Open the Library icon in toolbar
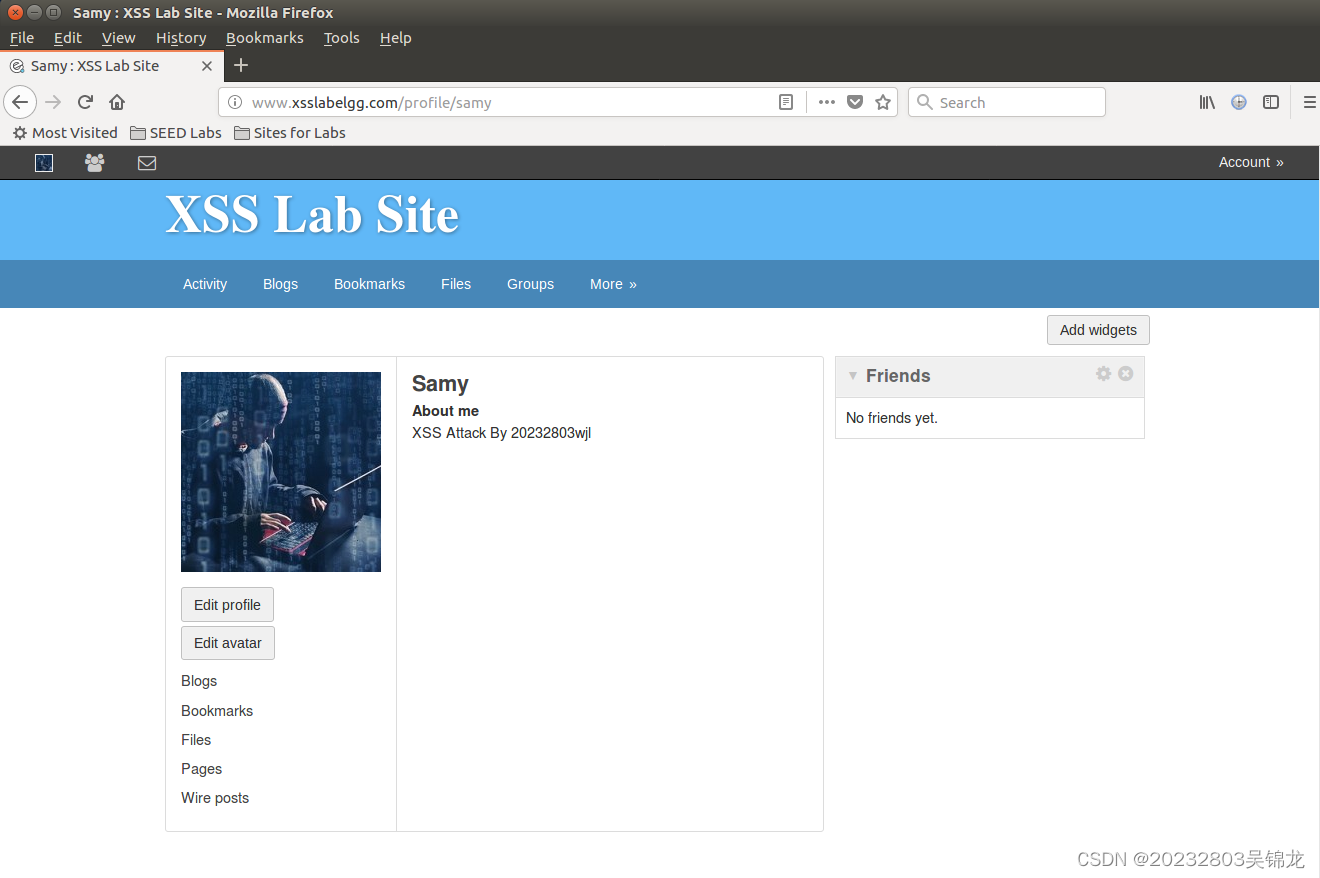This screenshot has width=1320, height=878. coord(1207,102)
